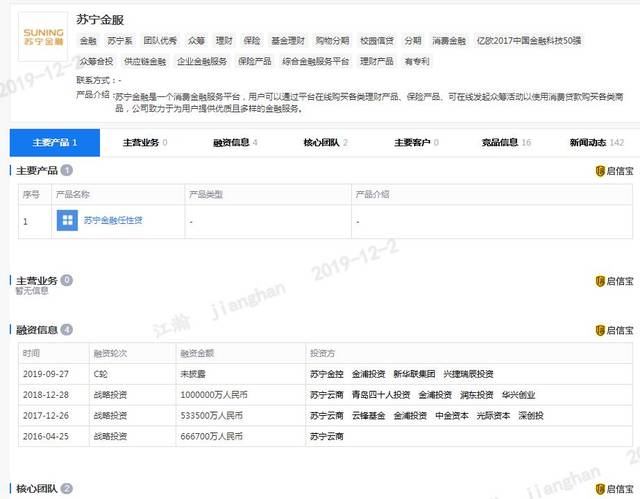
Task: Open investor 润东投资
Action: coord(477,395)
